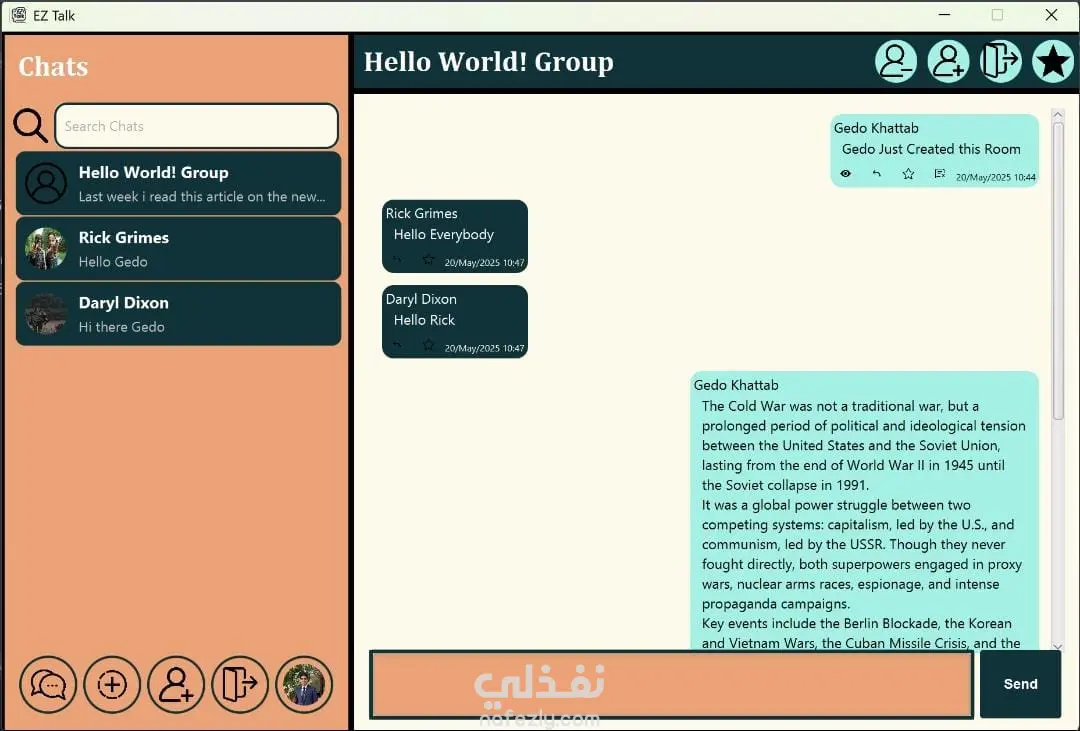Click the magnifier search icon
The image size is (1080, 731).
click(x=30, y=125)
